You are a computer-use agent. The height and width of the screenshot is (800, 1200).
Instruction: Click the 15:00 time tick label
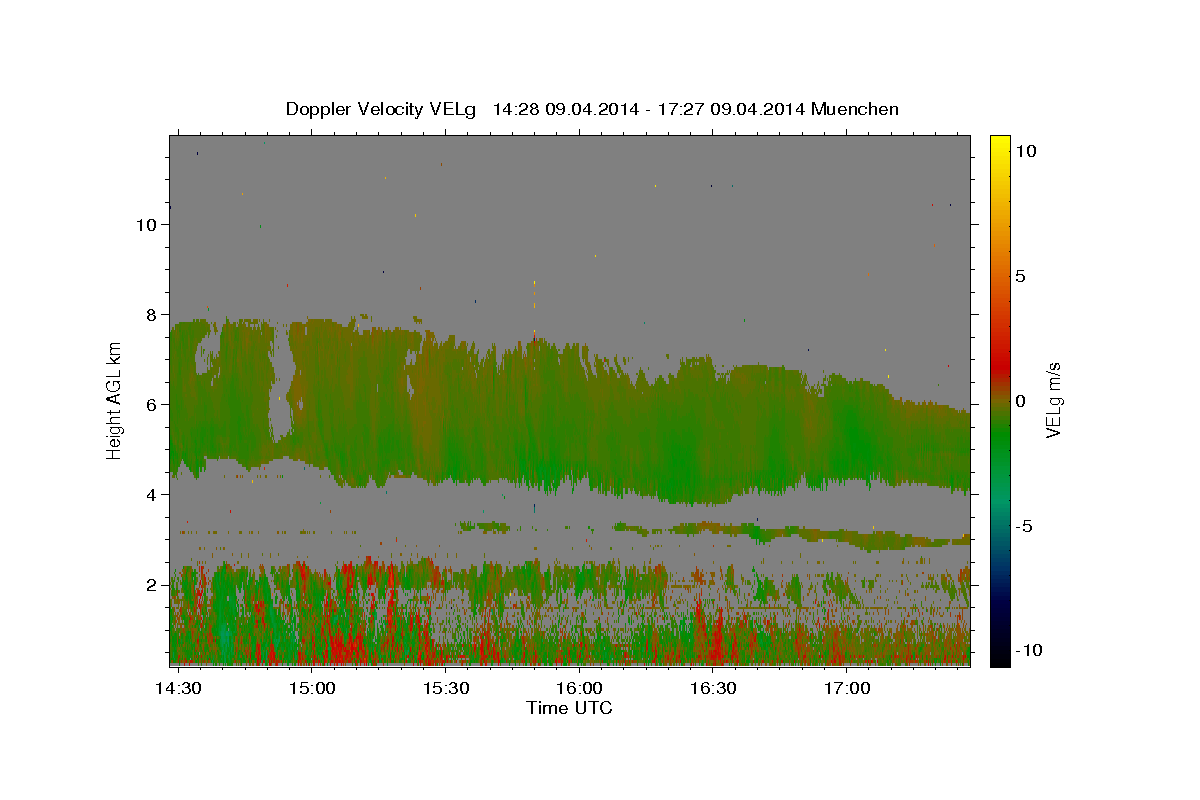[x=313, y=689]
